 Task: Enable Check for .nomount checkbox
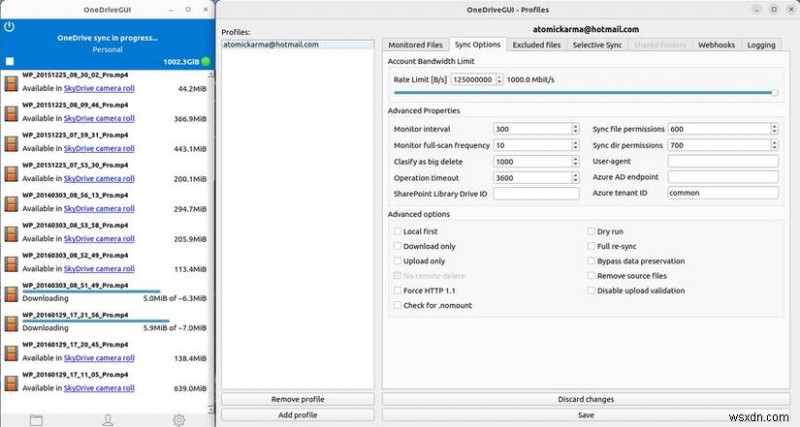[397, 305]
